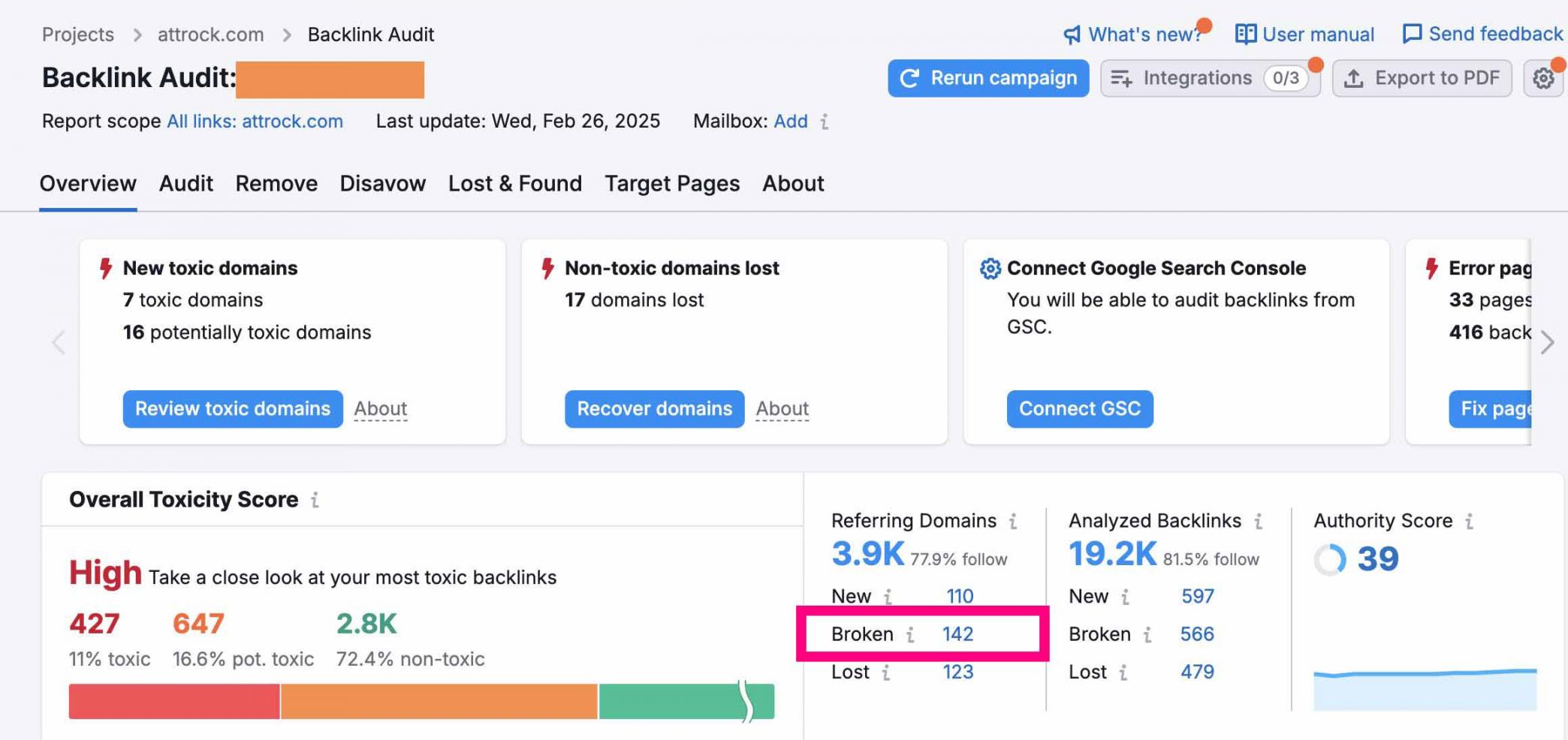The height and width of the screenshot is (740, 1568).
Task: Open the All links: attrock.com scope link
Action: pos(255,122)
